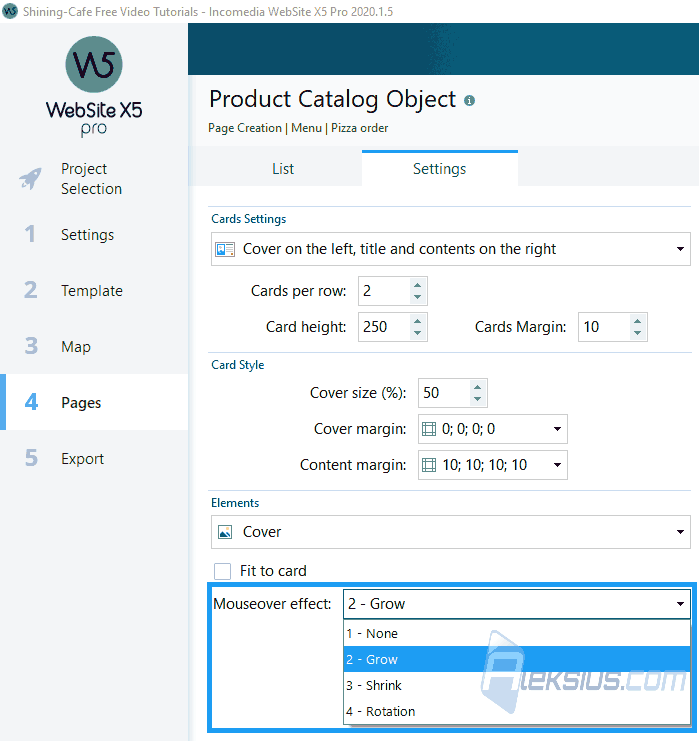Click the info icon beside Product Catalog Object

[469, 101]
